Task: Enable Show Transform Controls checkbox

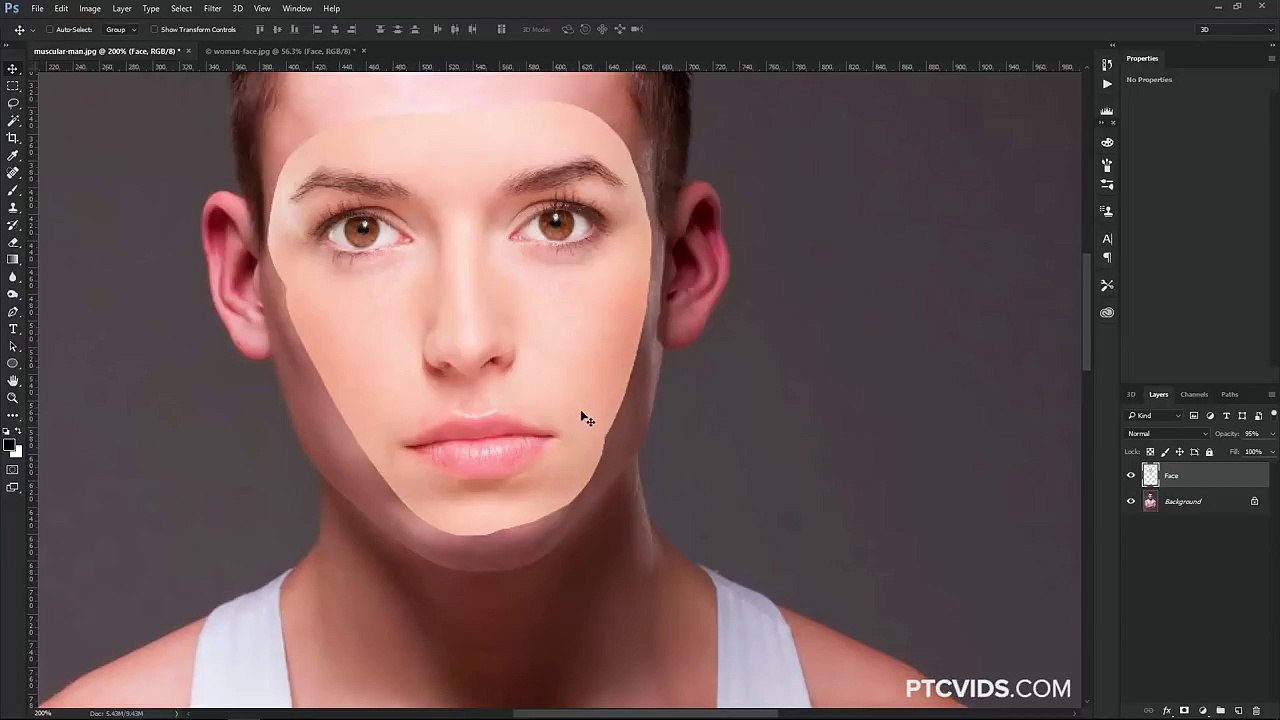Action: click(x=154, y=29)
